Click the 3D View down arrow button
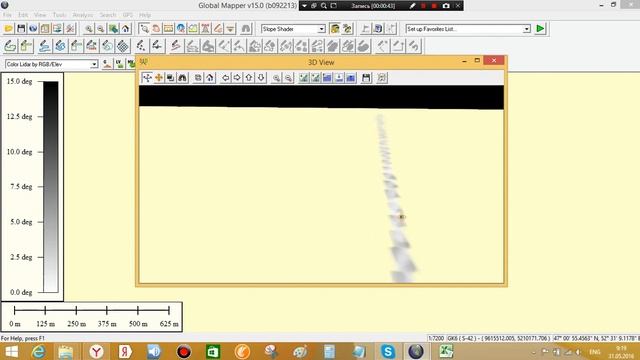Image resolution: width=640 pixels, height=360 pixels. tap(261, 78)
